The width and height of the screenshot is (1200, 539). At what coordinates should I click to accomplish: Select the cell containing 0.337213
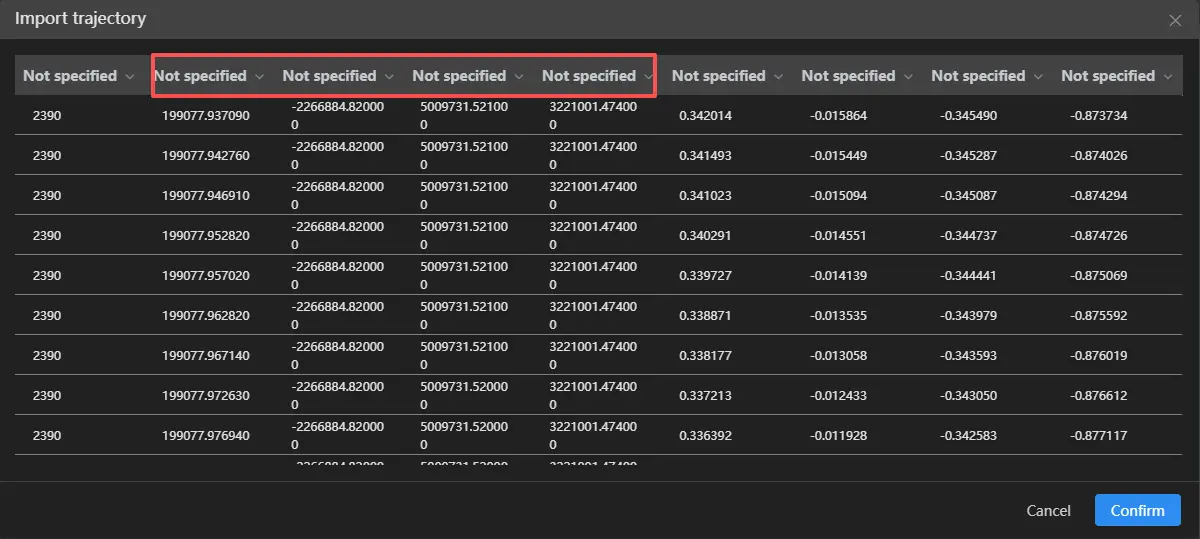click(705, 396)
